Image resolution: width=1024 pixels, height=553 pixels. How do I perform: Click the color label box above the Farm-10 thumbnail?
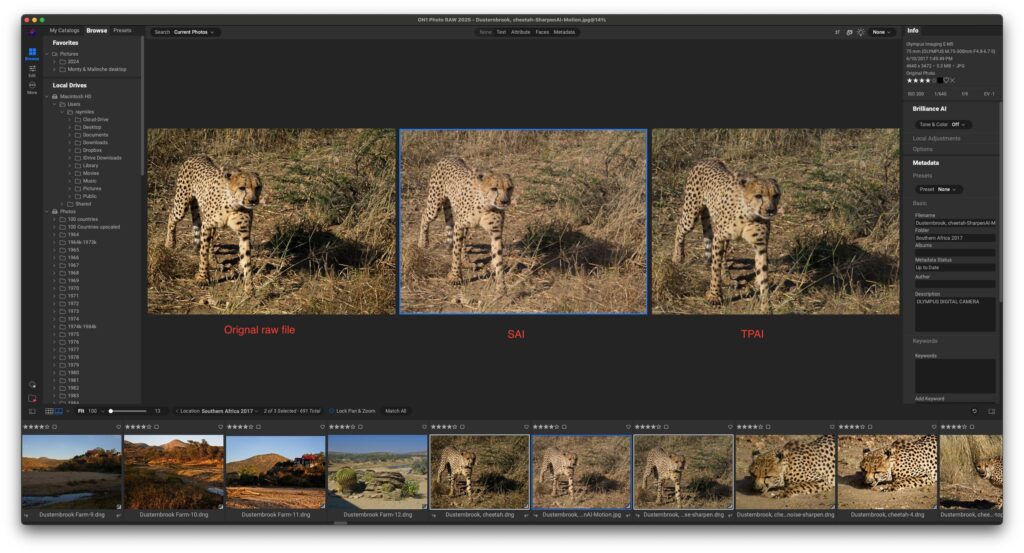(x=157, y=427)
